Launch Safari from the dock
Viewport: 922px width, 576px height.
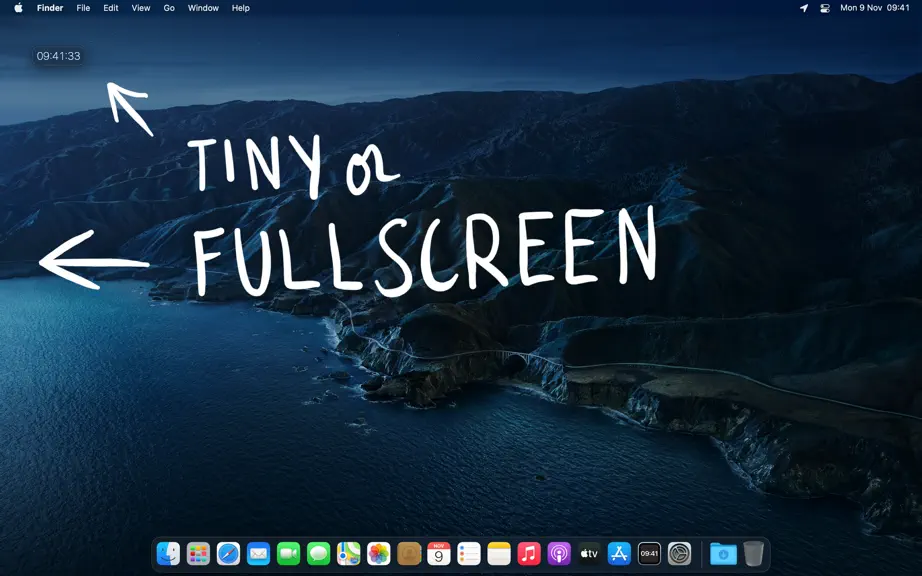click(228, 554)
